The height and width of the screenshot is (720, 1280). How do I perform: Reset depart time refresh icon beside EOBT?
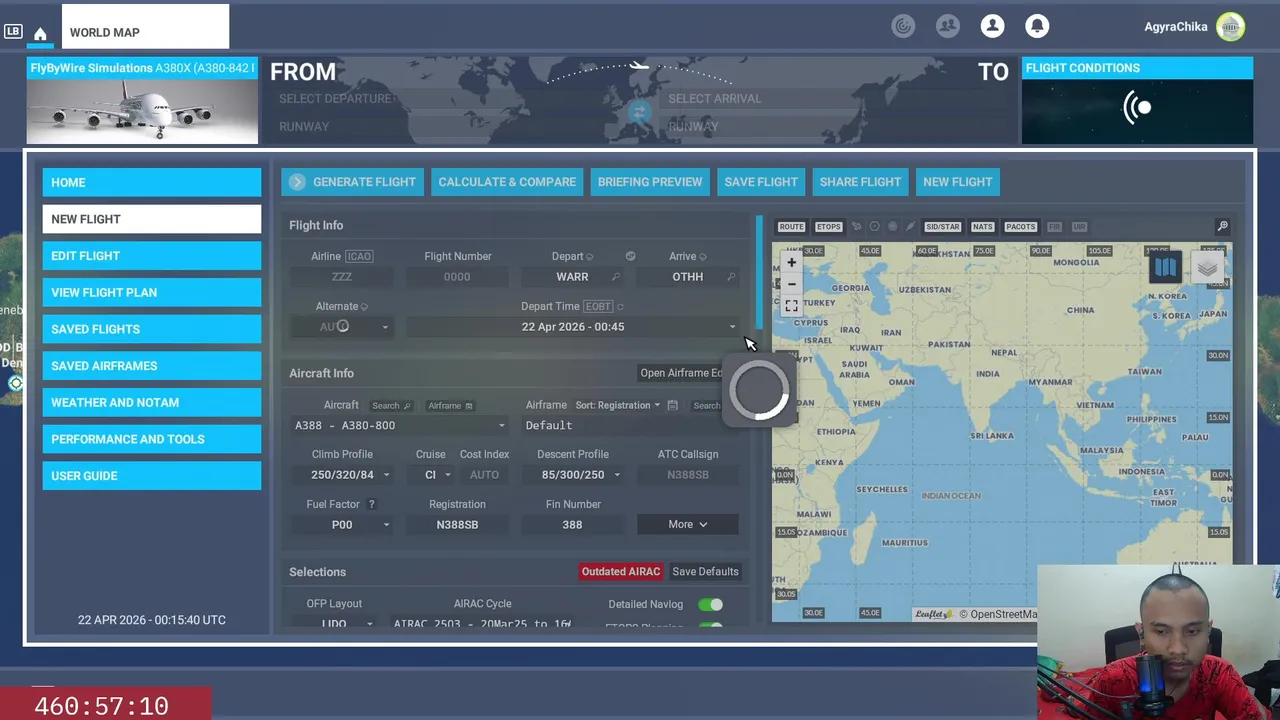pyautogui.click(x=620, y=307)
